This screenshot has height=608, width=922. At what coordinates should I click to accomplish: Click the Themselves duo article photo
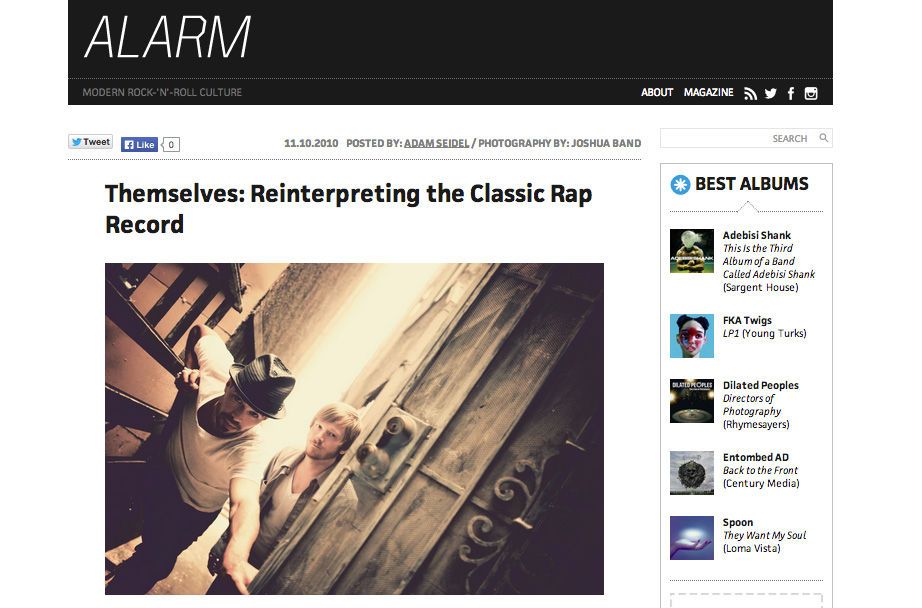[x=355, y=429]
